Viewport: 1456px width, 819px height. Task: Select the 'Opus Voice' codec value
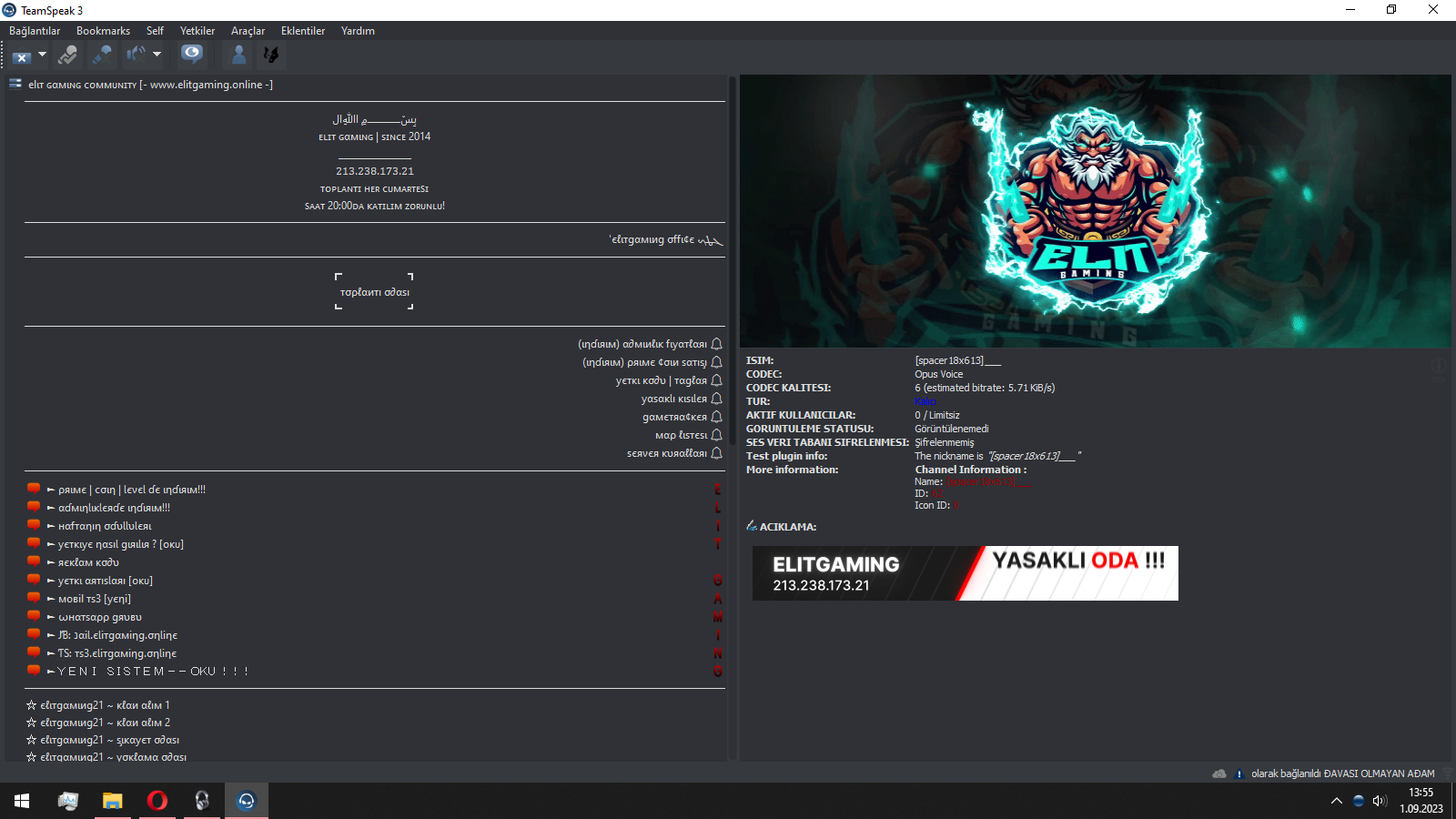(939, 374)
